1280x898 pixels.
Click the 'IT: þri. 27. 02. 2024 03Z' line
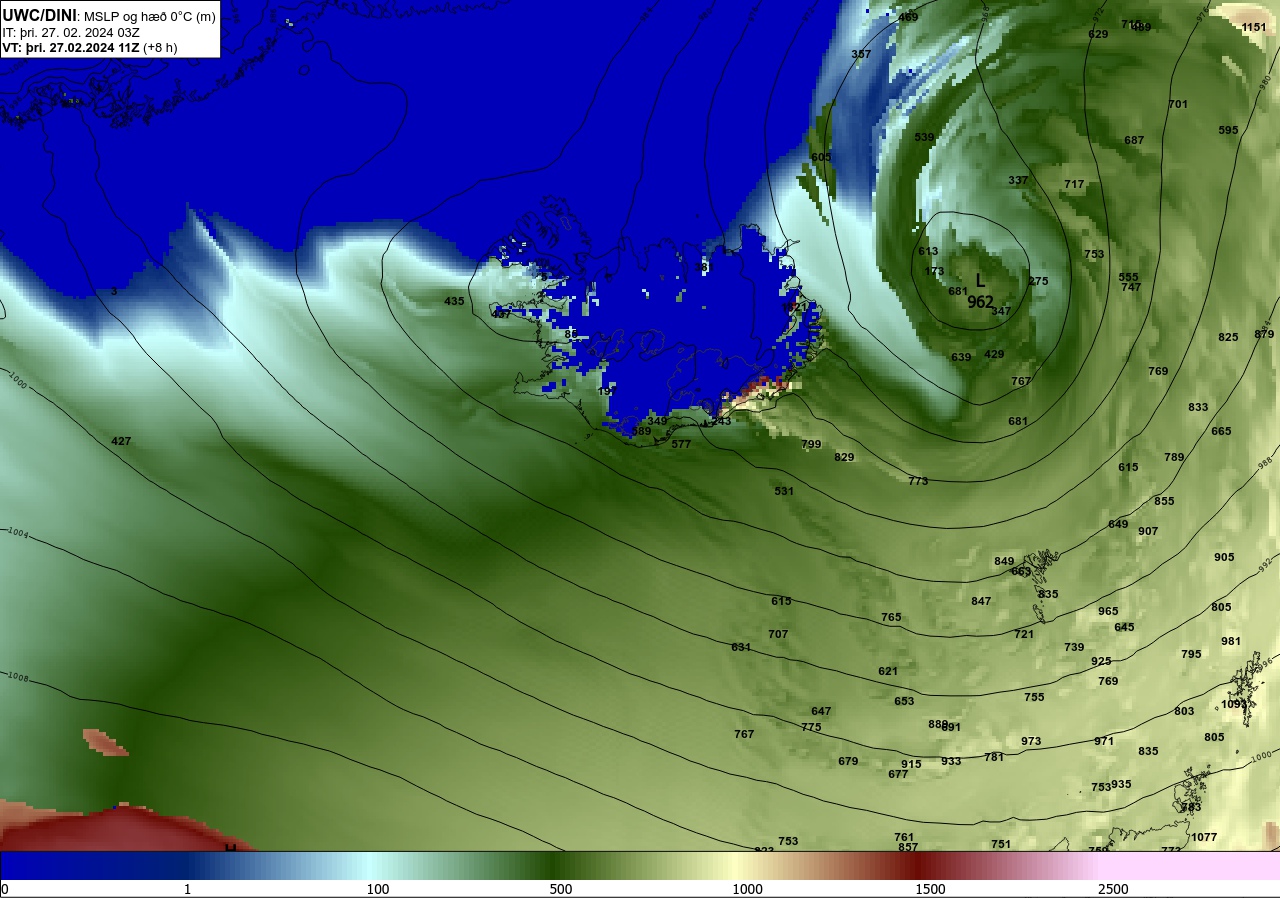pos(71,32)
